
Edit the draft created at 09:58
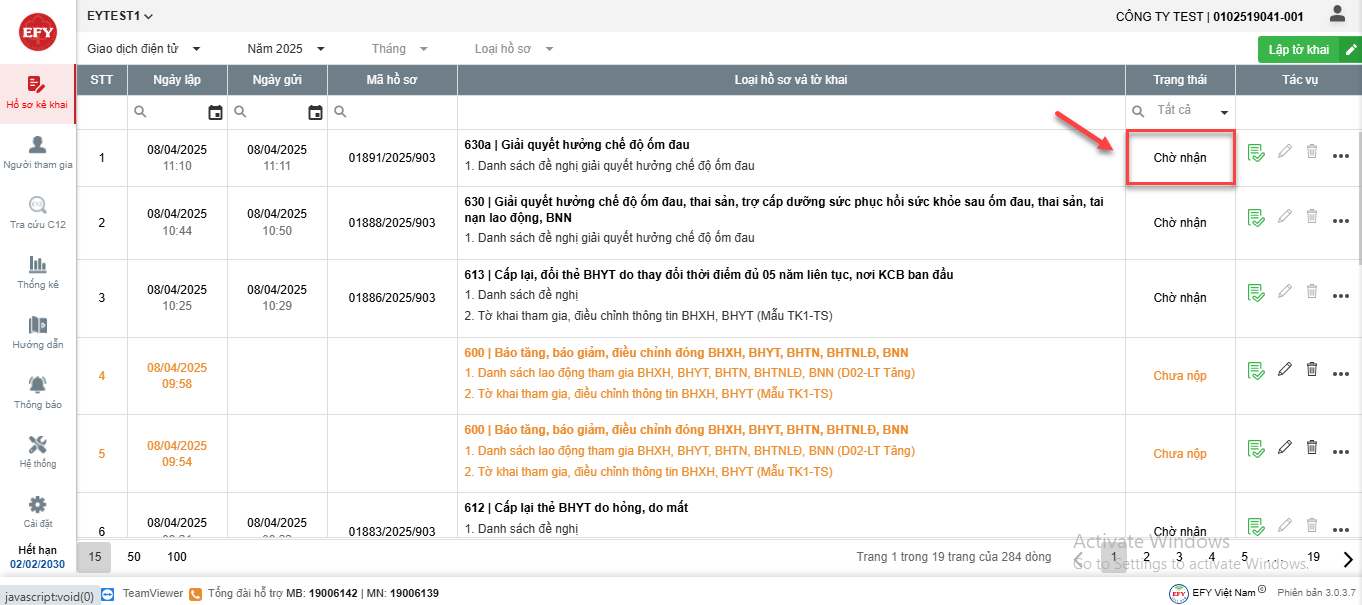(1285, 370)
